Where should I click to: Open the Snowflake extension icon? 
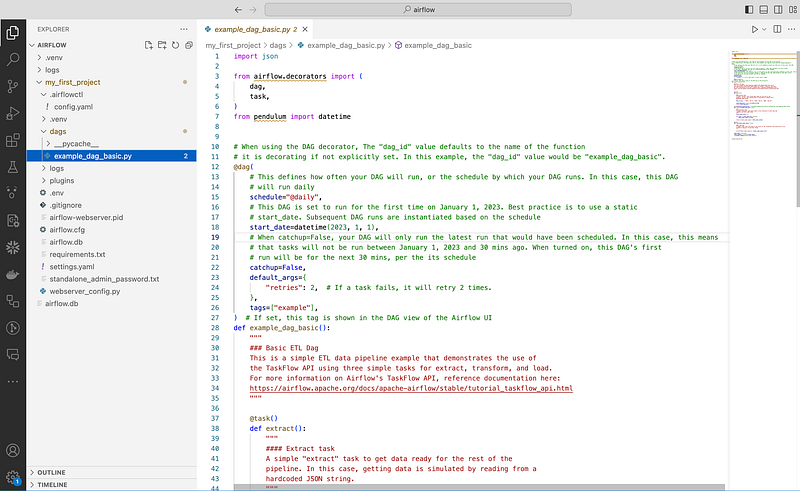click(x=13, y=248)
